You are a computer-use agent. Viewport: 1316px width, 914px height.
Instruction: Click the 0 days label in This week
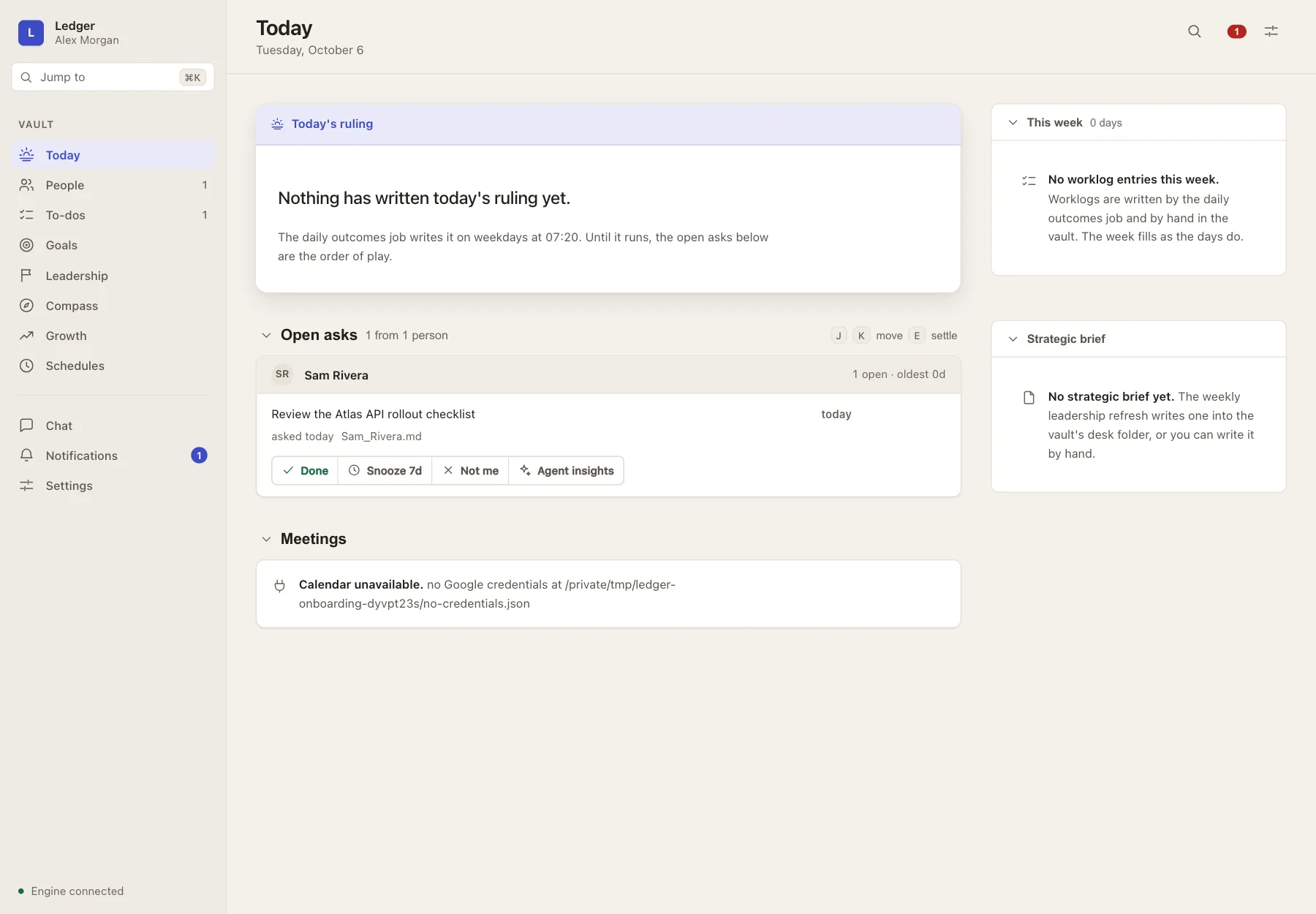click(x=1105, y=123)
